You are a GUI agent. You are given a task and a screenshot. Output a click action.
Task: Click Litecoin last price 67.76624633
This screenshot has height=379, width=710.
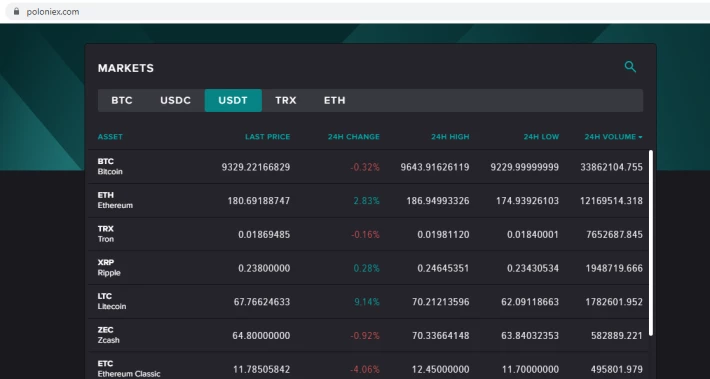pos(262,302)
